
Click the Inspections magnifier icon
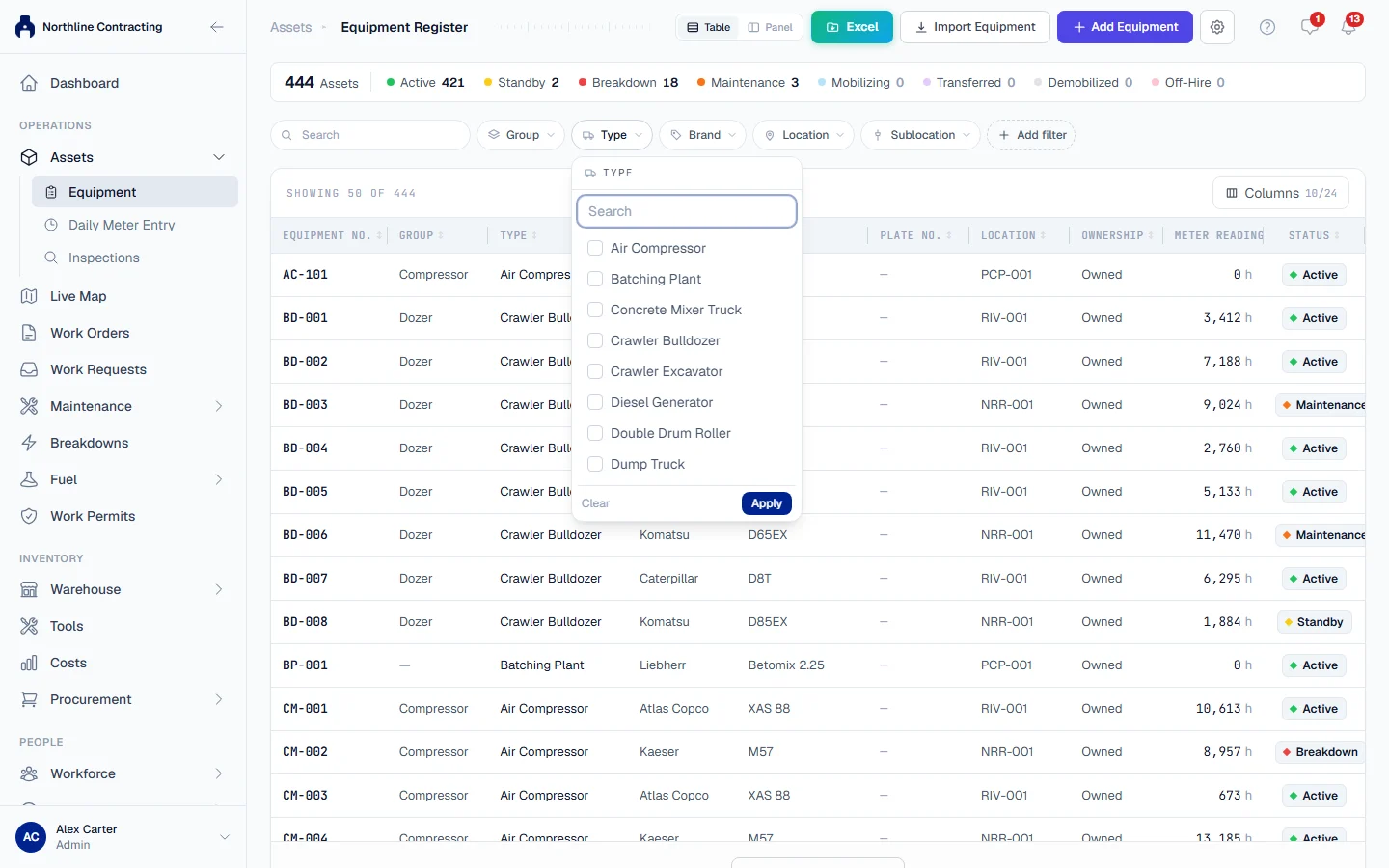click(51, 258)
